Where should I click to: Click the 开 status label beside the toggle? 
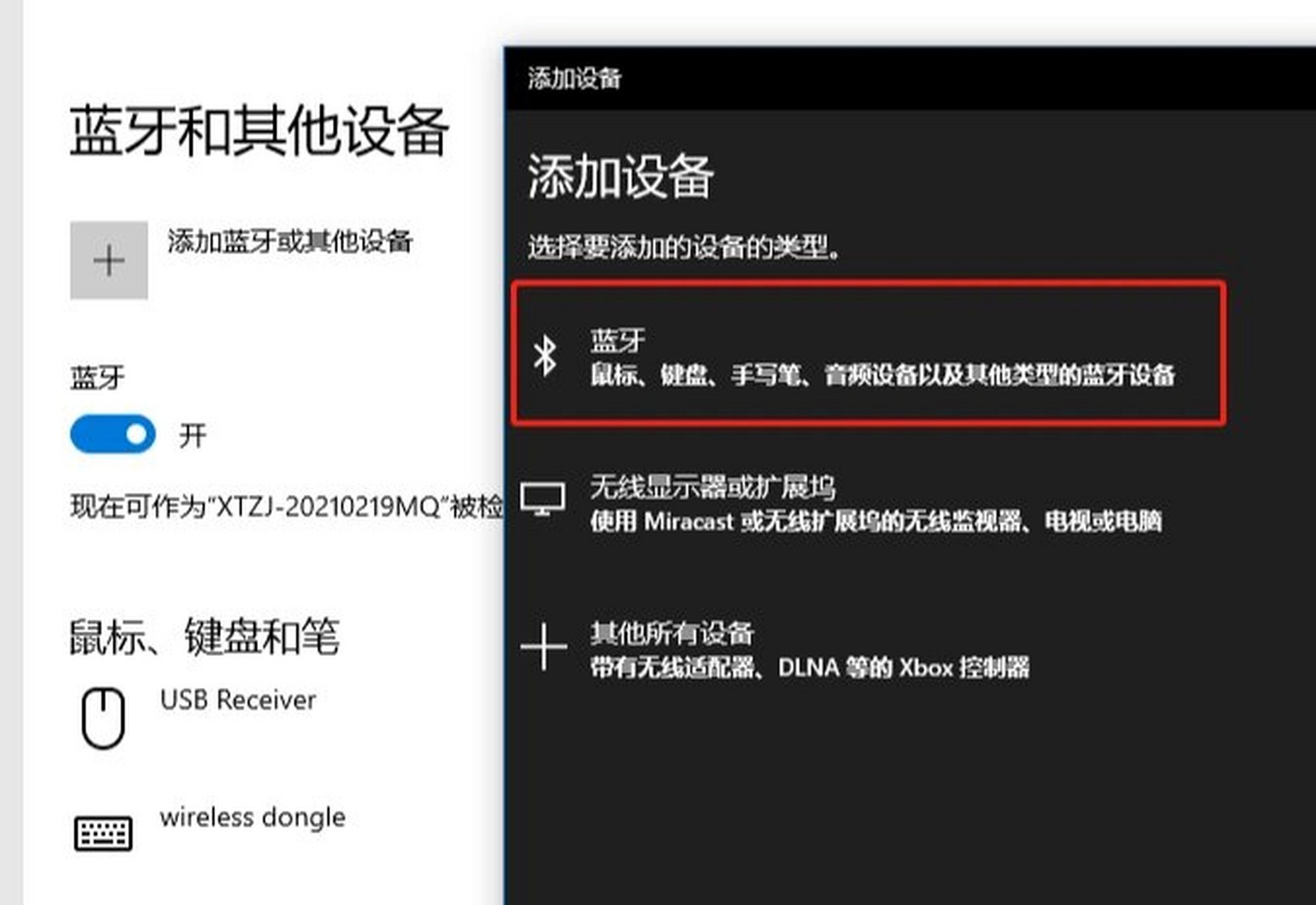point(193,436)
